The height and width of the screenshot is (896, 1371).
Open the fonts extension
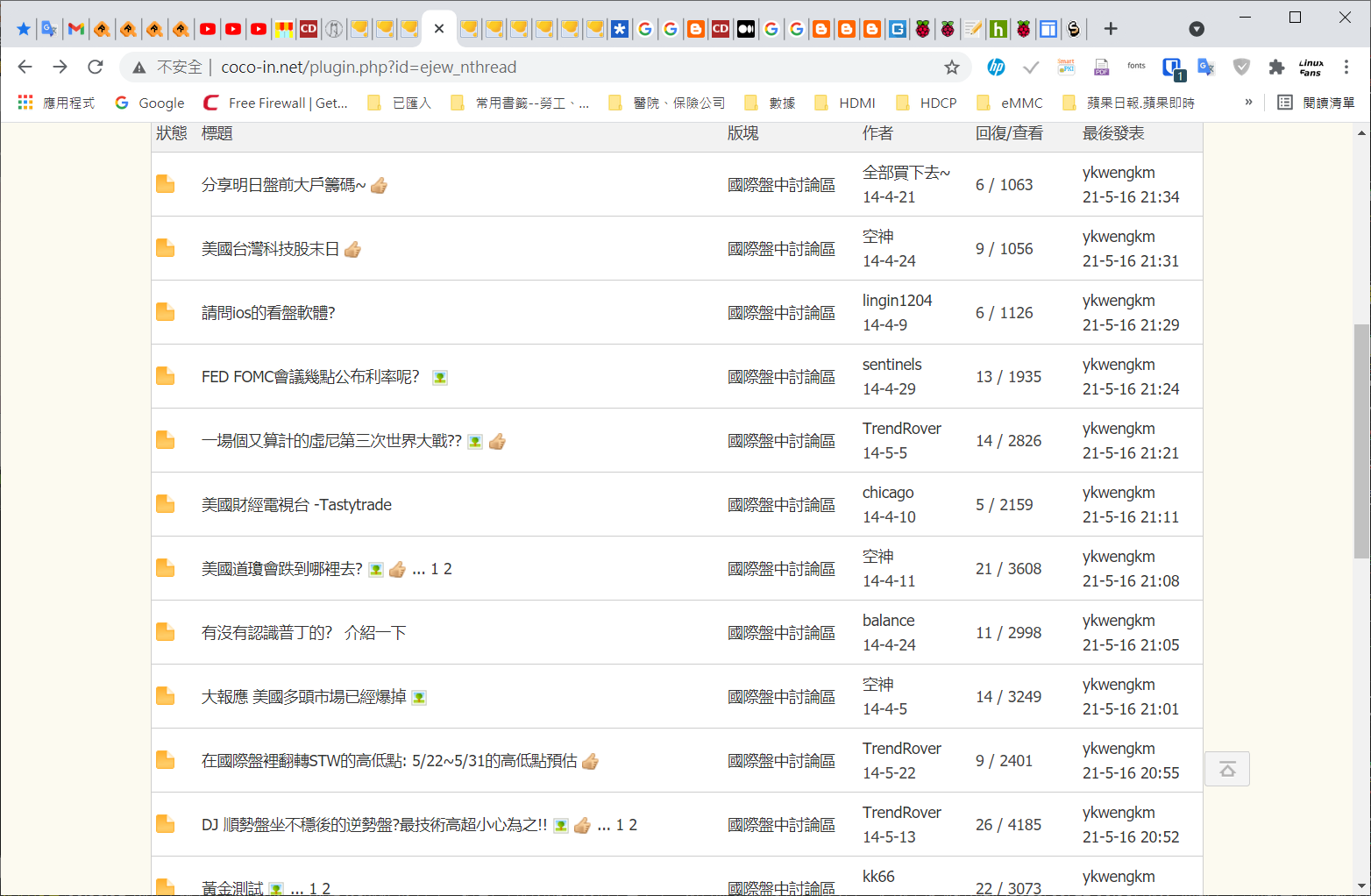tap(1136, 67)
